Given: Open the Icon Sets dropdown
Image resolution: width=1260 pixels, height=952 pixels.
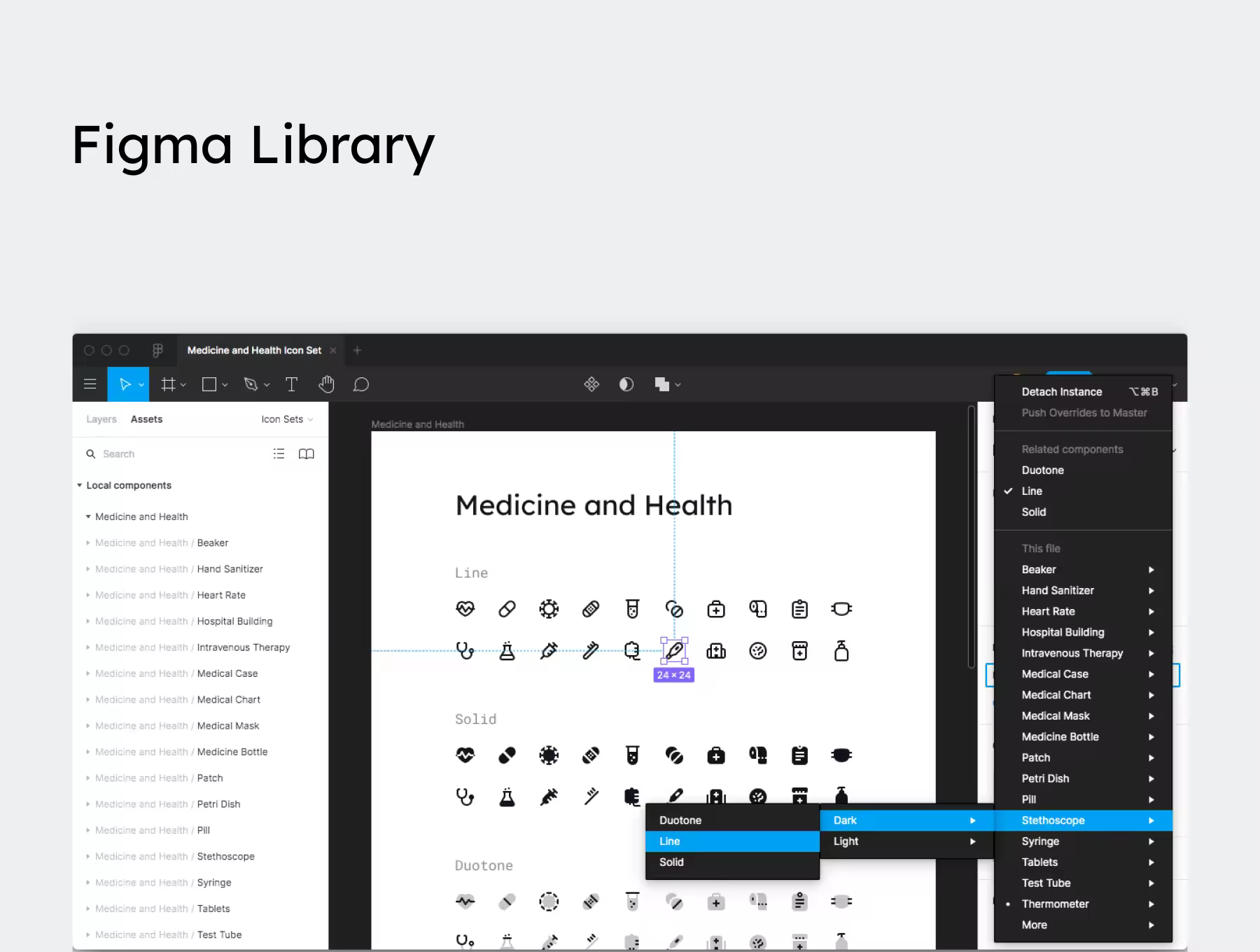Looking at the screenshot, I should pos(287,419).
